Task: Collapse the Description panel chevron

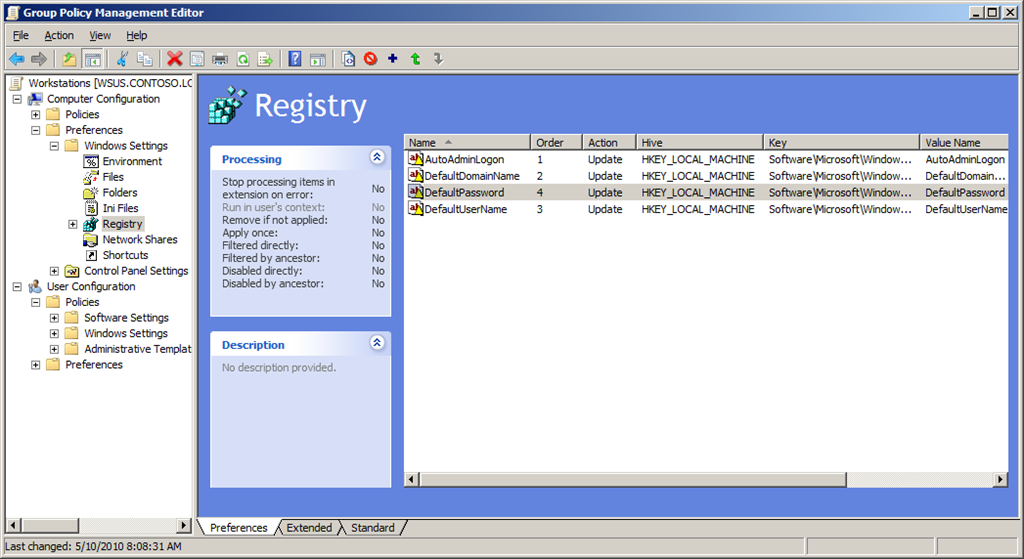Action: click(x=377, y=343)
